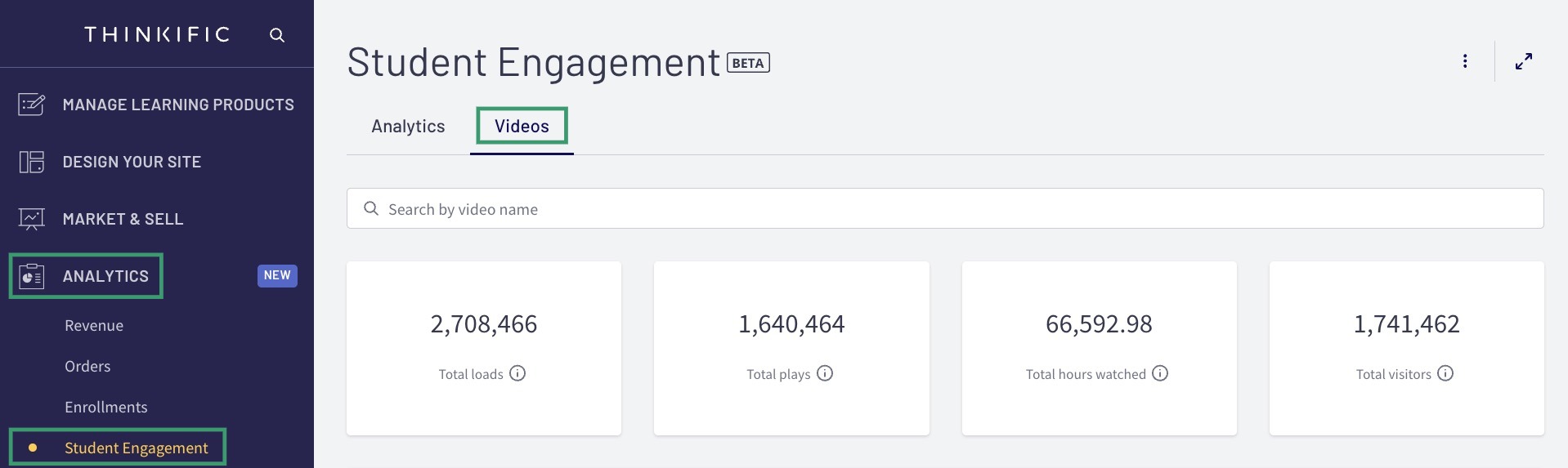Click the Manage Learning Products pencil icon
The width and height of the screenshot is (1568, 468).
point(32,105)
